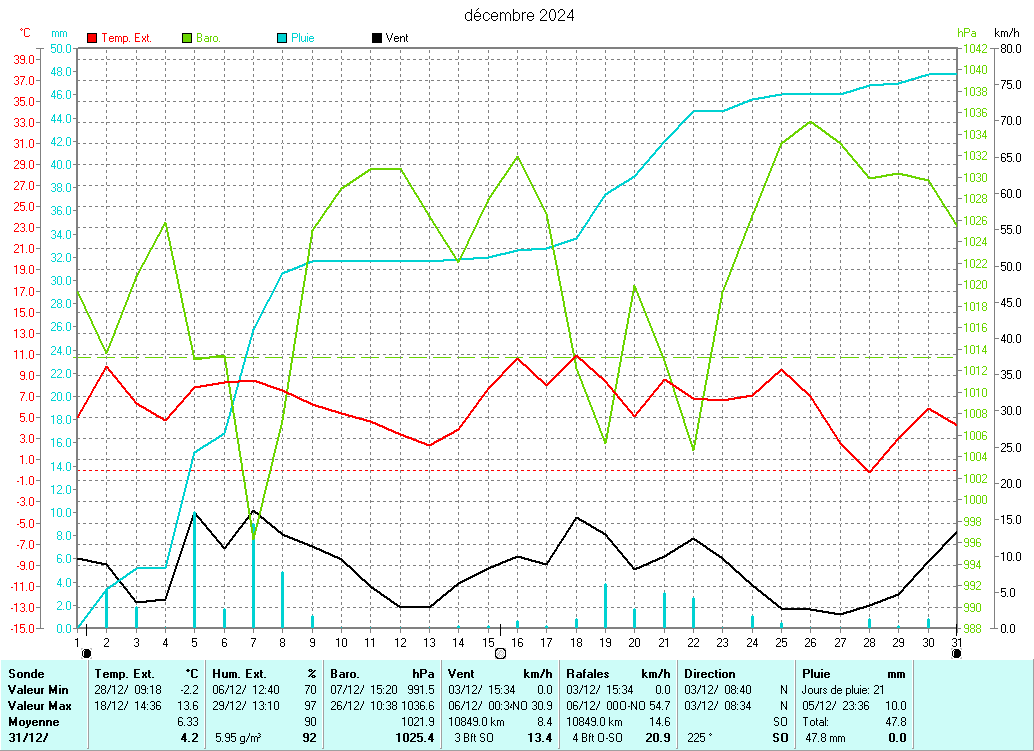Select the 'Rafales' table column header

tap(587, 674)
